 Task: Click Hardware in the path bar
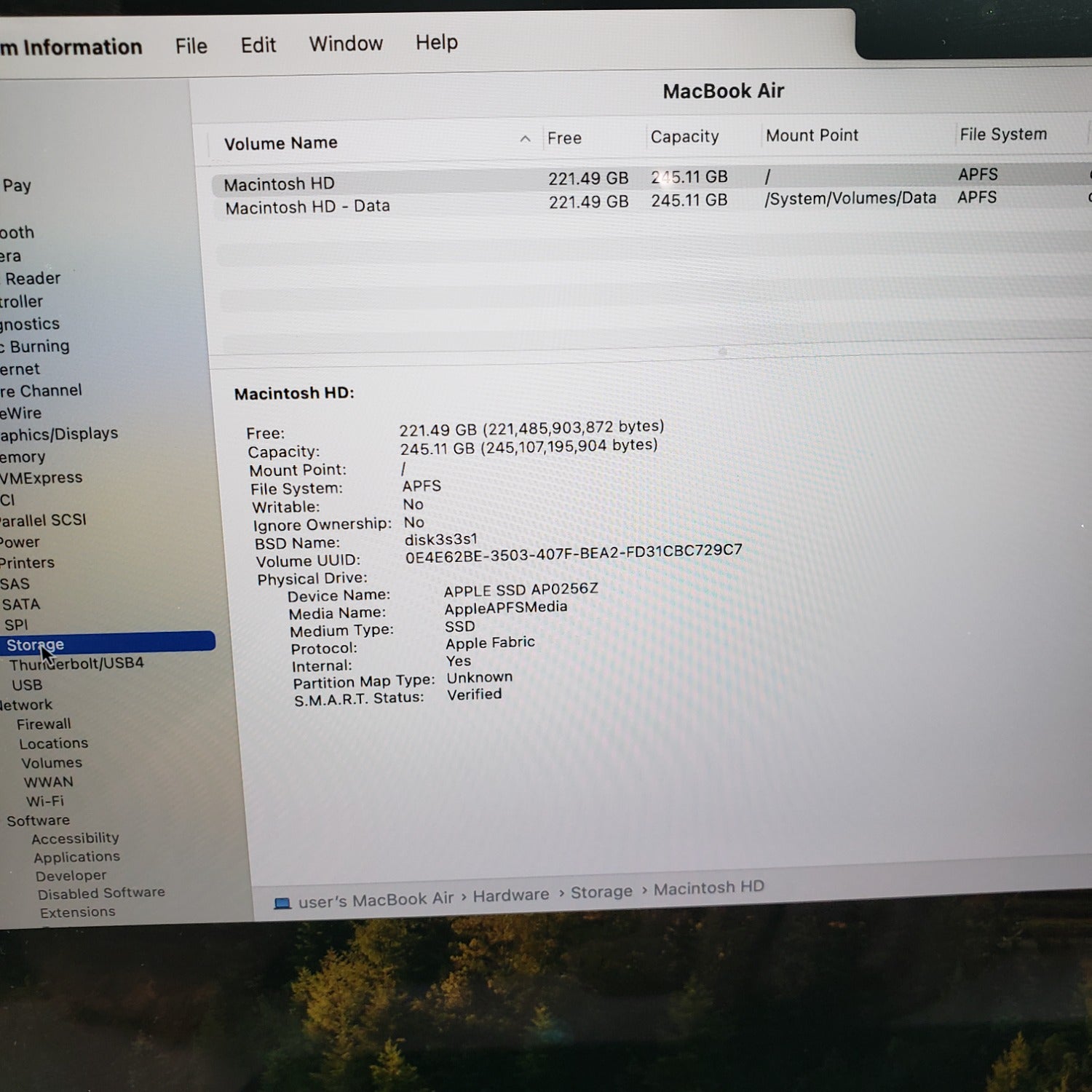tap(511, 895)
